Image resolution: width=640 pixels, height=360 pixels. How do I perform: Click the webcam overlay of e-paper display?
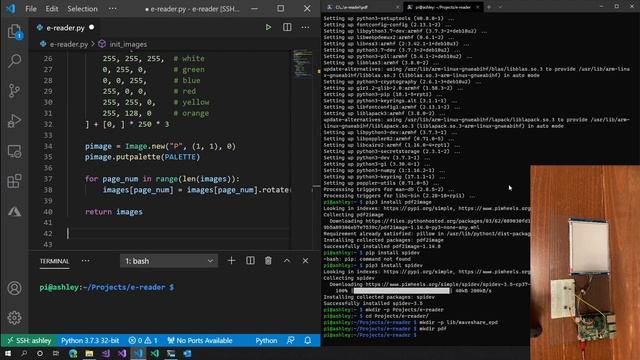pos(585,262)
